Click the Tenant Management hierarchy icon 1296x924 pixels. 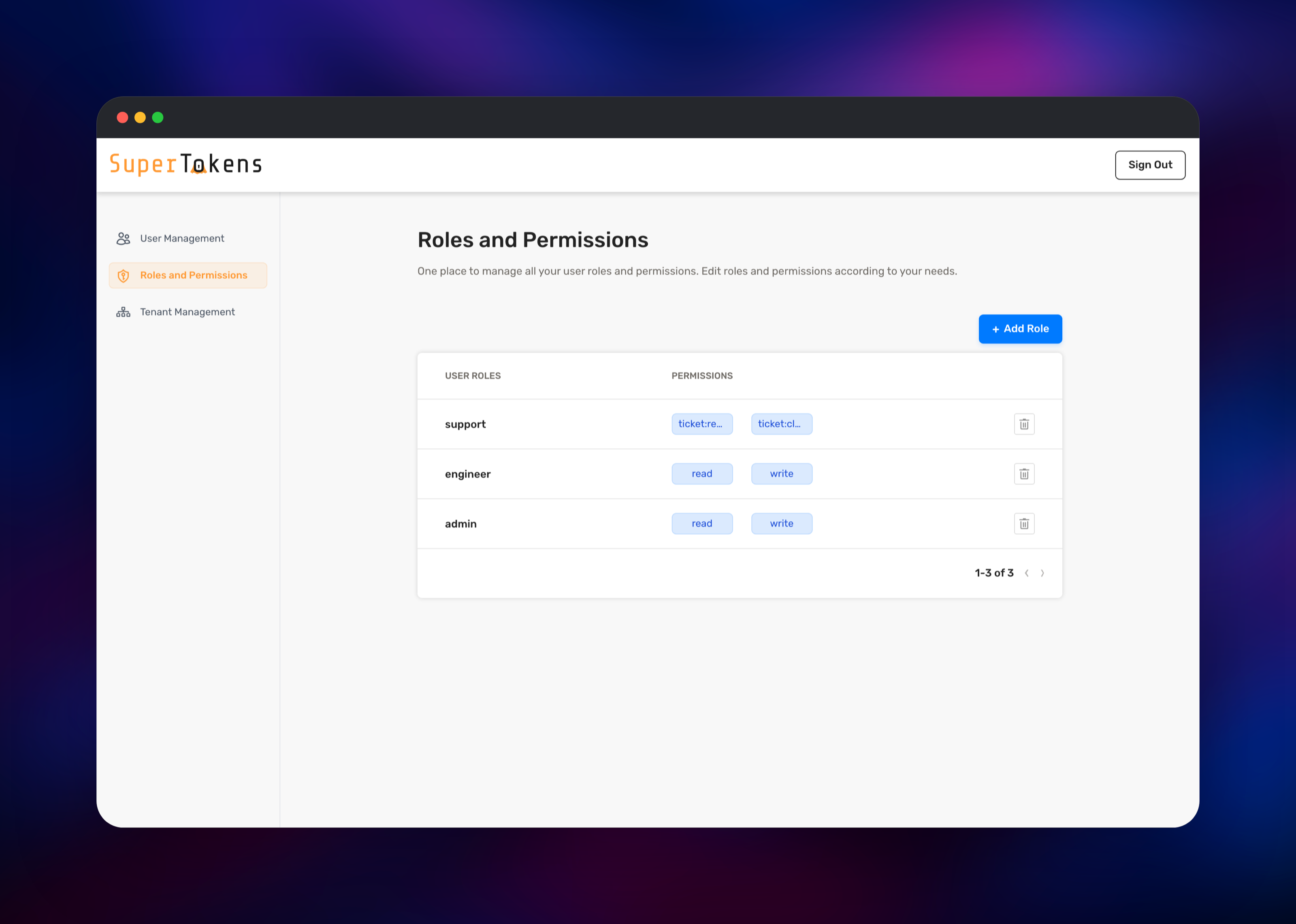pyautogui.click(x=124, y=312)
